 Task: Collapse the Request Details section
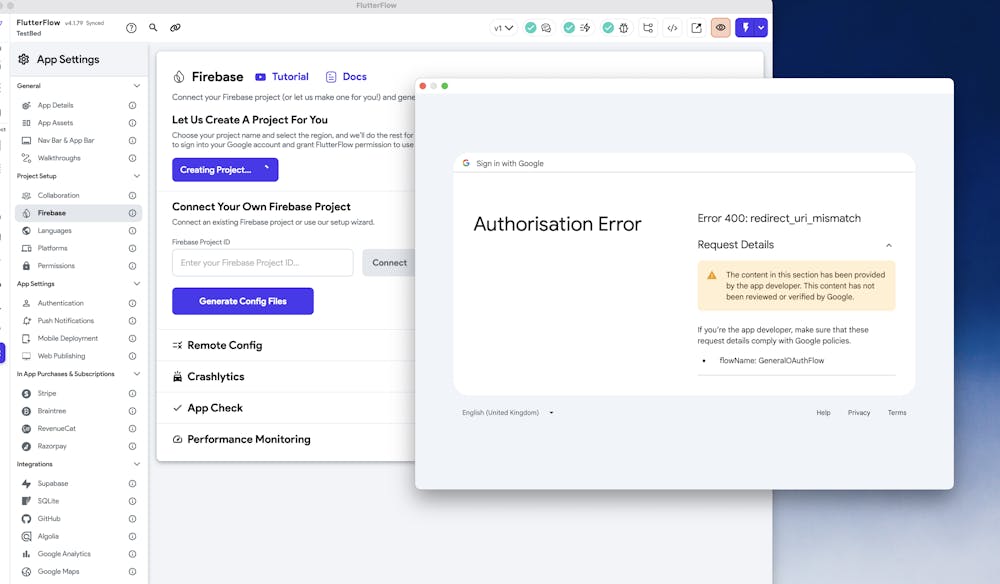point(889,245)
